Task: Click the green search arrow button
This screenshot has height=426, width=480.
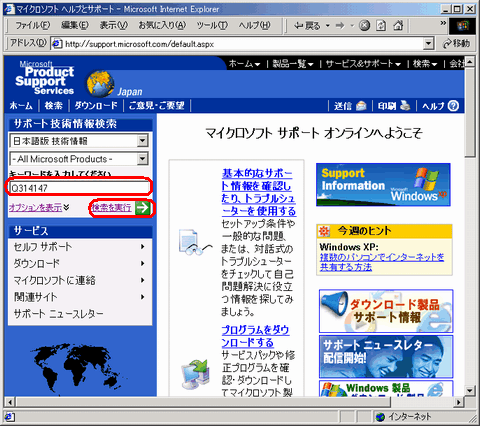Action: (x=143, y=208)
